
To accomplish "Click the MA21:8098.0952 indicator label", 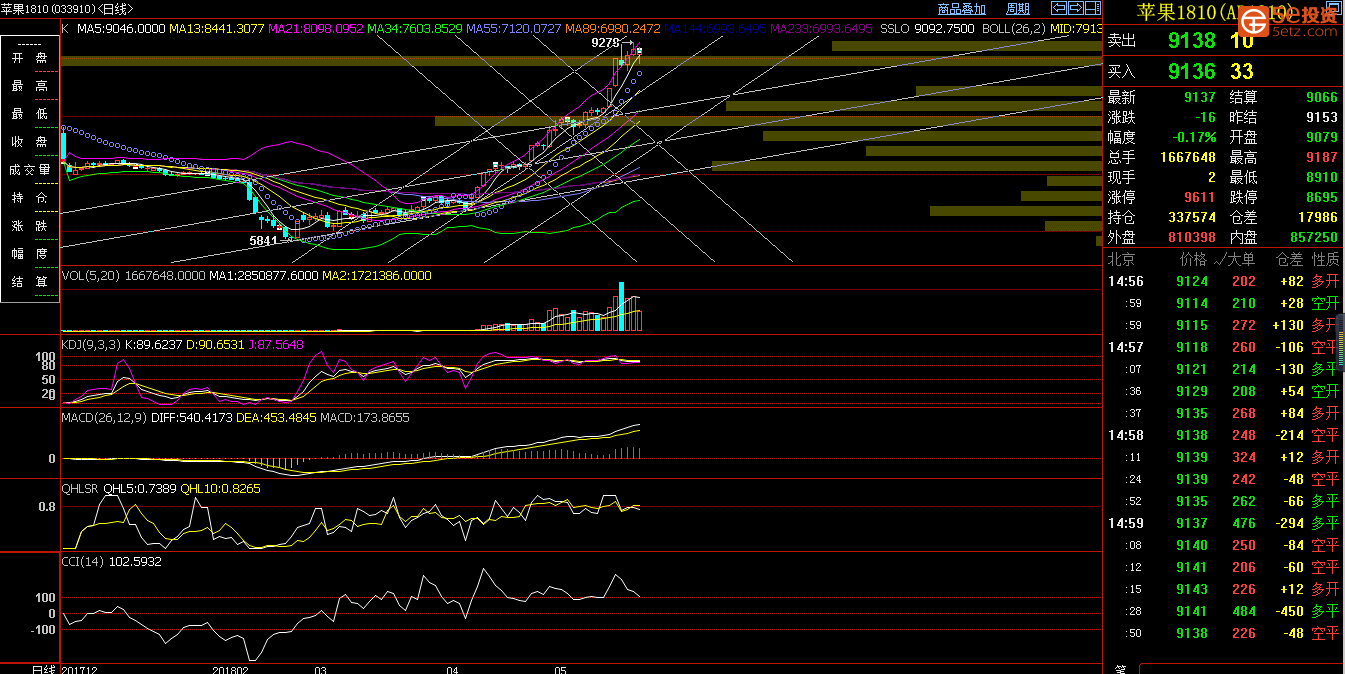I will pyautogui.click(x=315, y=29).
